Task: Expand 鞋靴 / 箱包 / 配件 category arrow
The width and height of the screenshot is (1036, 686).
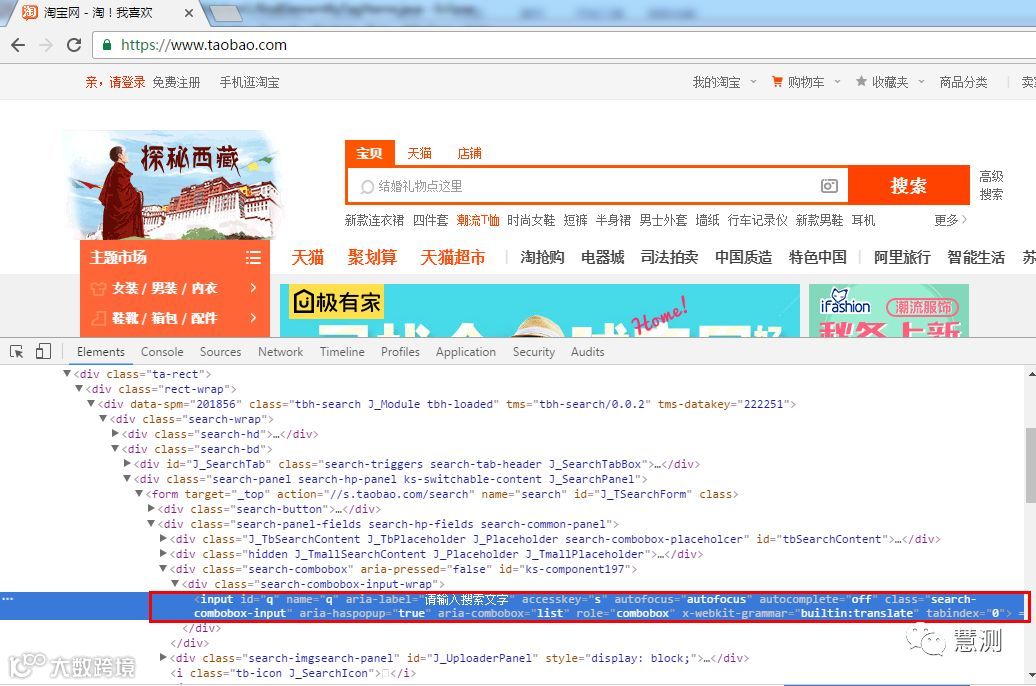Action: 253,318
